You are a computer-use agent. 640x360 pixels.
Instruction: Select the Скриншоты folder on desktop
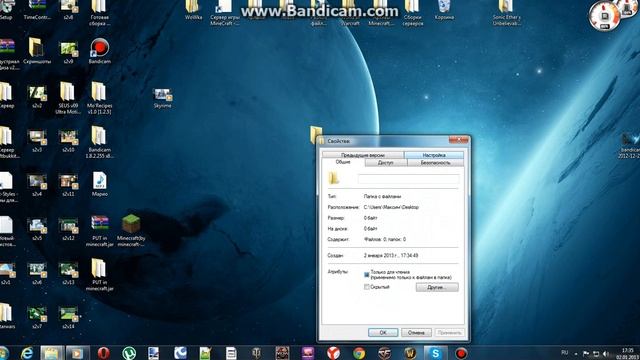pos(37,51)
